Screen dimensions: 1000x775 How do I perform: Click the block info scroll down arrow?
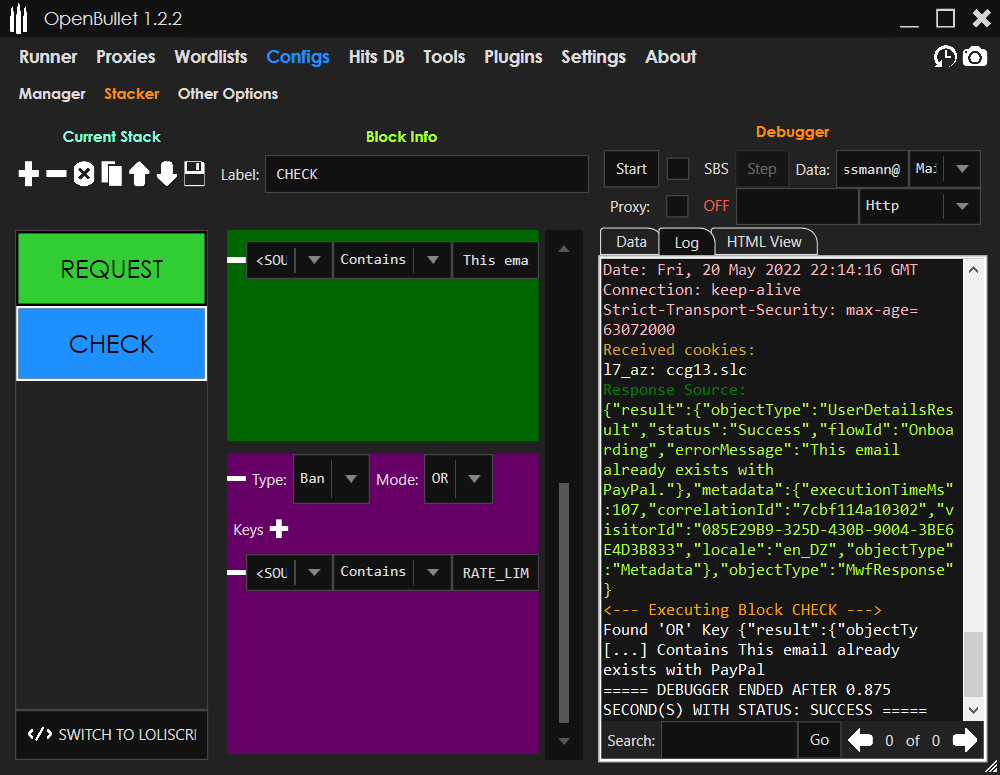(564, 741)
